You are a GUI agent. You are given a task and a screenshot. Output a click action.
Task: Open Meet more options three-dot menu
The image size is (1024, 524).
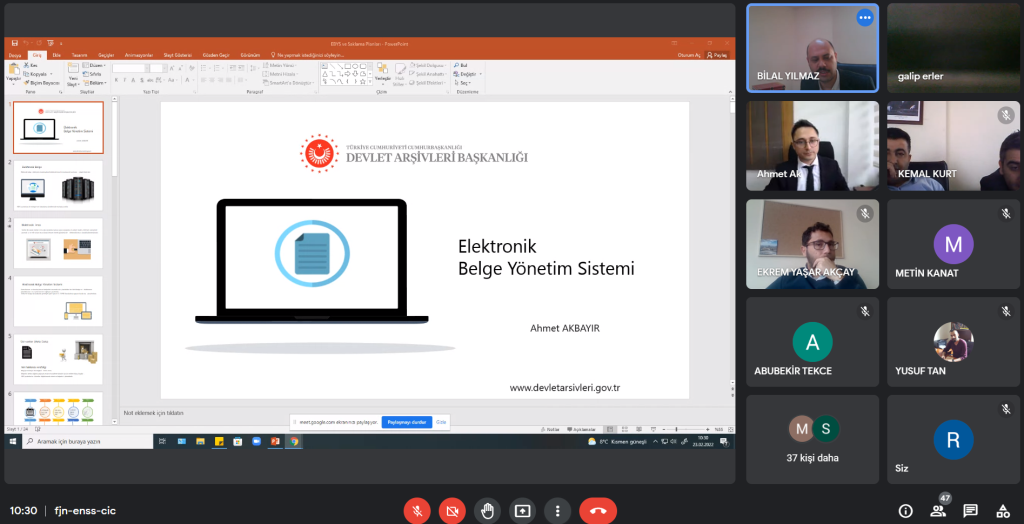click(x=557, y=511)
